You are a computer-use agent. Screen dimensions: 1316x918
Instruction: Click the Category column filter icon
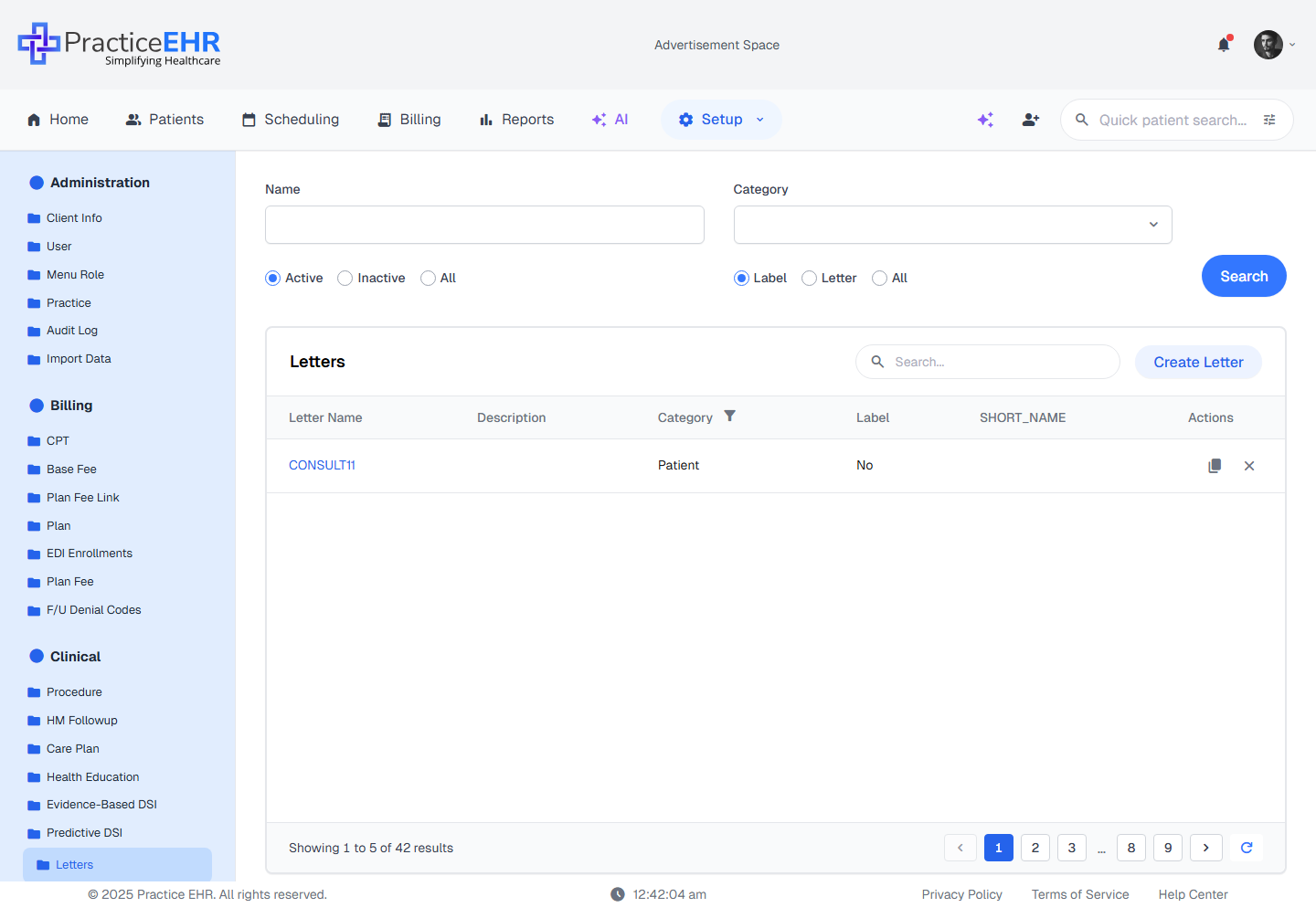click(x=729, y=417)
